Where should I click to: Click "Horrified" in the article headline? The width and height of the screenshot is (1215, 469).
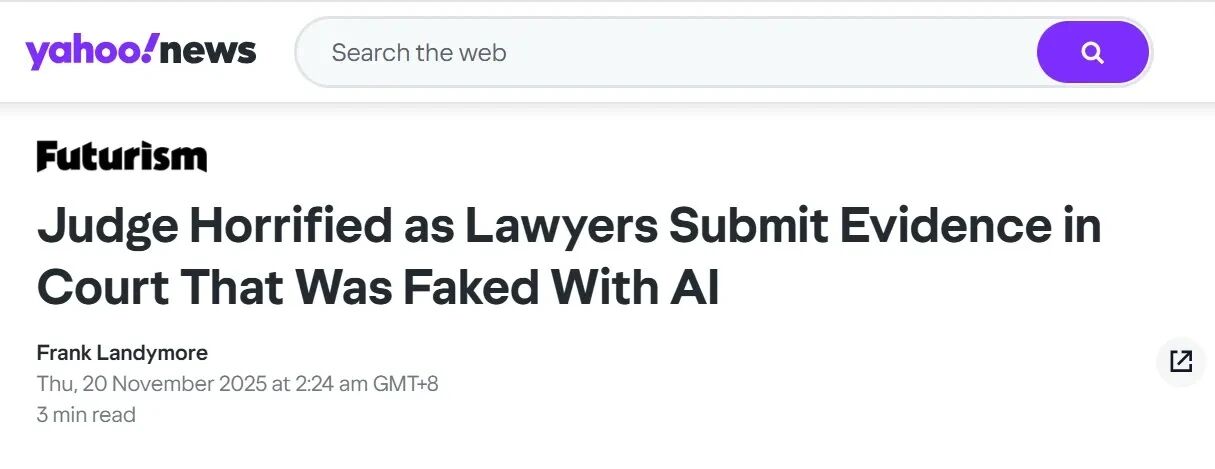pos(289,228)
